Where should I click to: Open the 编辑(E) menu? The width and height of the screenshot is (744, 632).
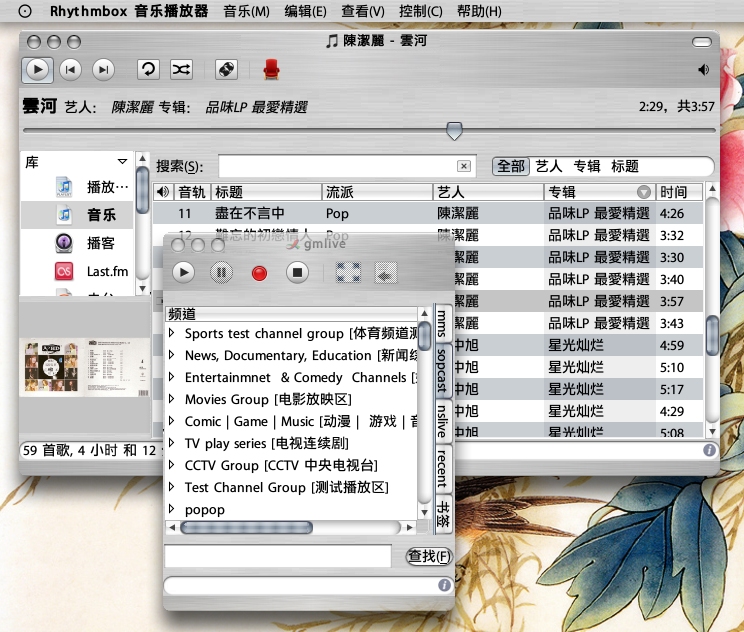click(x=305, y=11)
